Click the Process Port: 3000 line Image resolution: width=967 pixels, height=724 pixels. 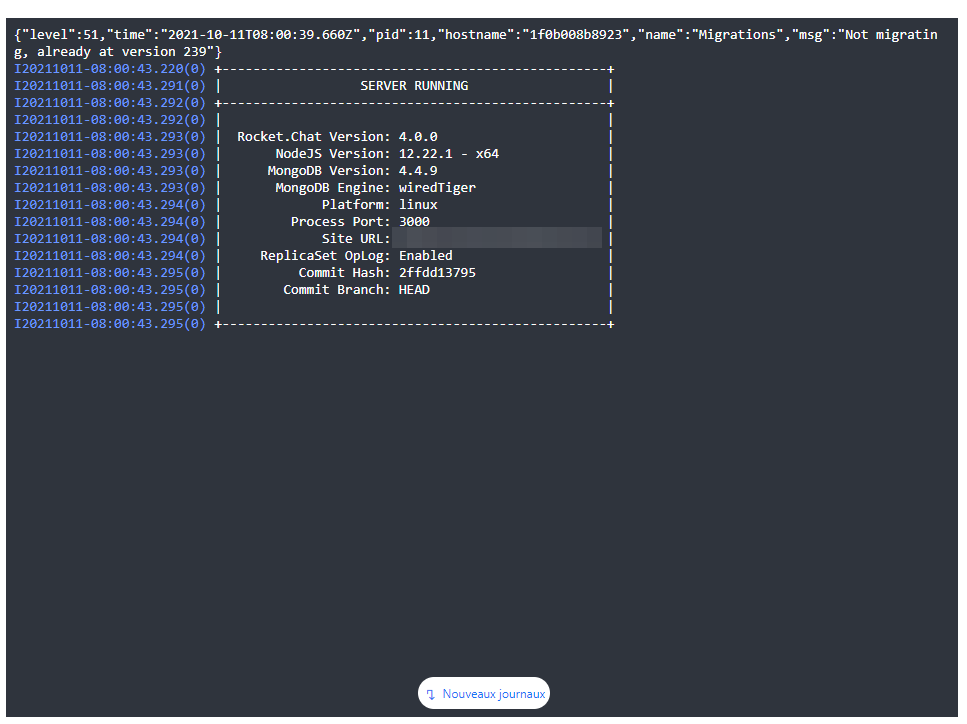360,221
